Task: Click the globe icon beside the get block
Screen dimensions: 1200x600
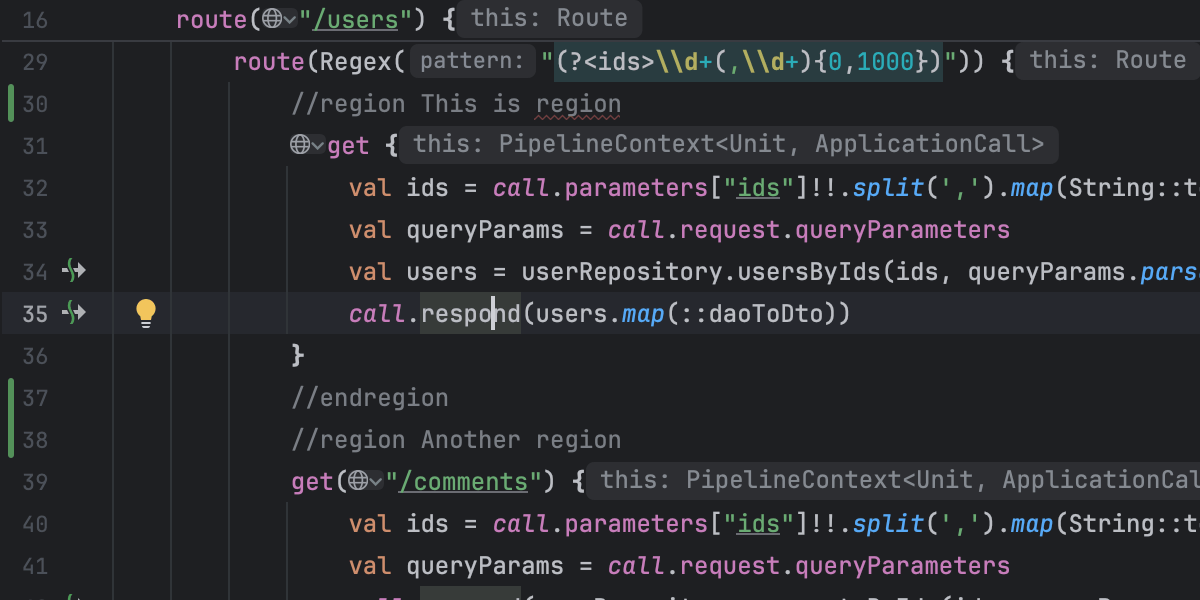Action: pyautogui.click(x=301, y=146)
